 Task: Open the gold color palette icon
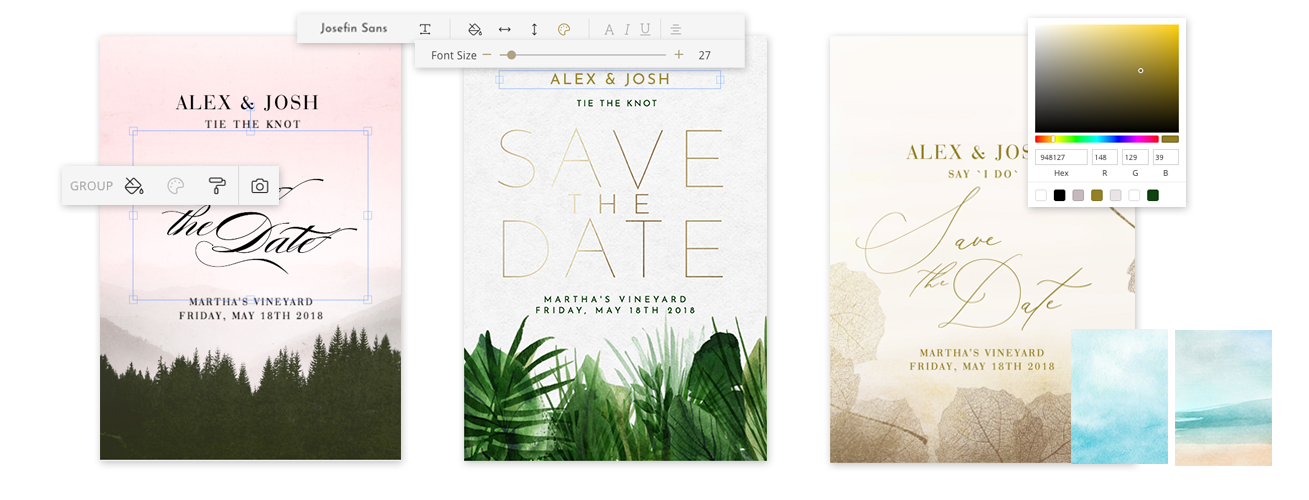[563, 29]
